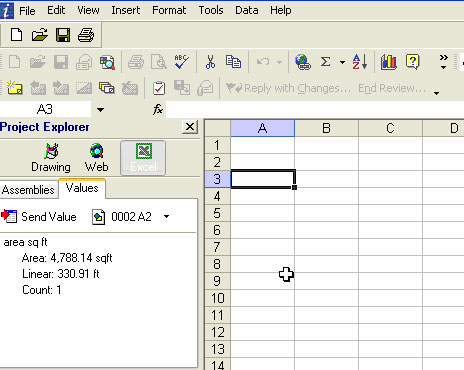Select 'Linear: 330.91 ft' value
This screenshot has height=370, width=464.
tap(61, 274)
